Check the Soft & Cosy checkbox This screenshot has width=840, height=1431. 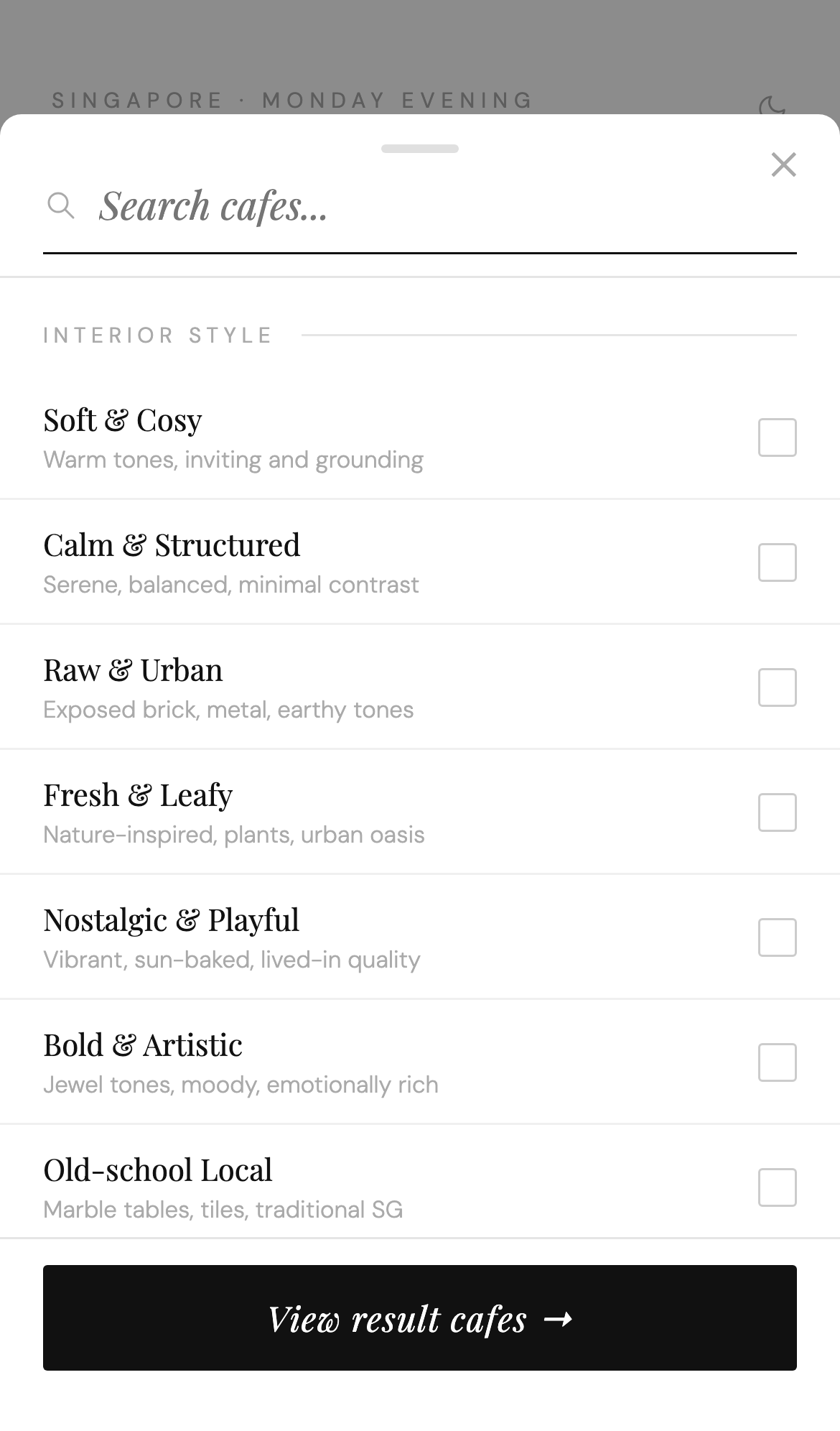[x=777, y=437]
